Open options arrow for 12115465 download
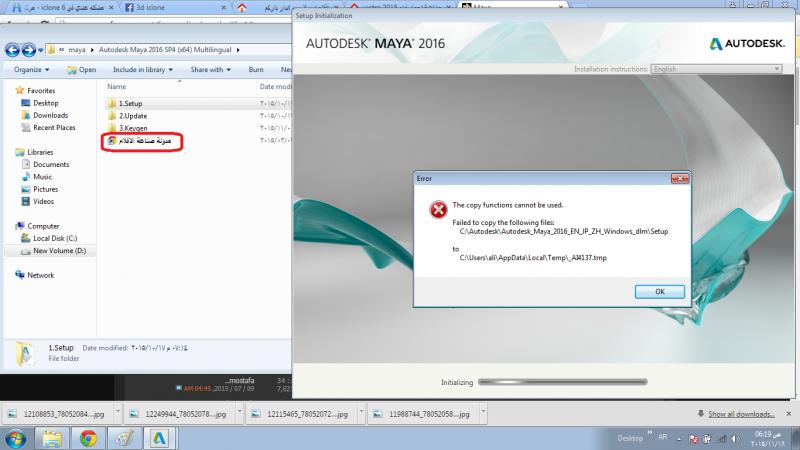 [361, 410]
